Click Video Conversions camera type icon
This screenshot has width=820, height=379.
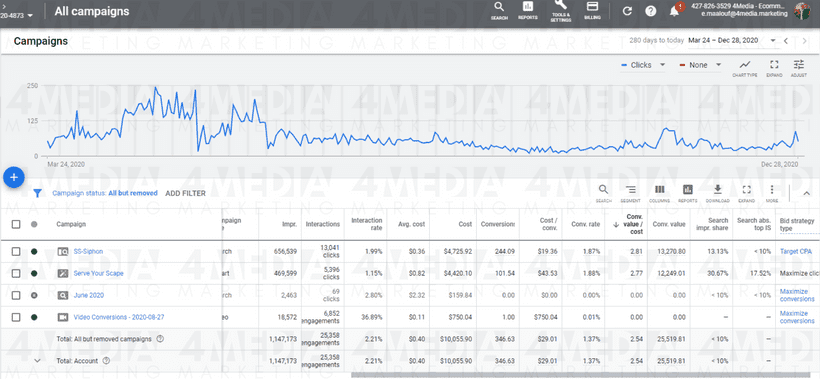point(63,317)
